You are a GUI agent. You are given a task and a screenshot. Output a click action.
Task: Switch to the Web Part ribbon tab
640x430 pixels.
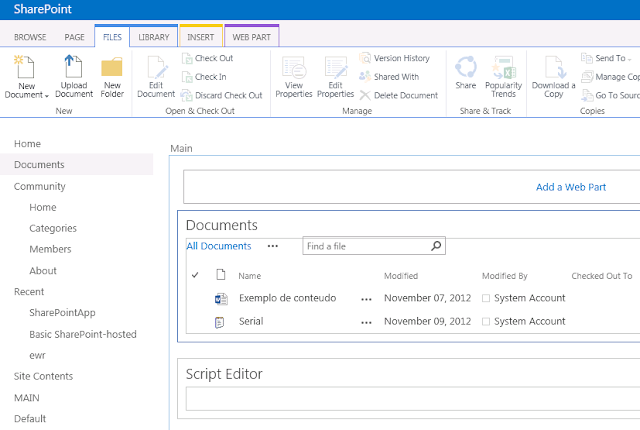252,37
